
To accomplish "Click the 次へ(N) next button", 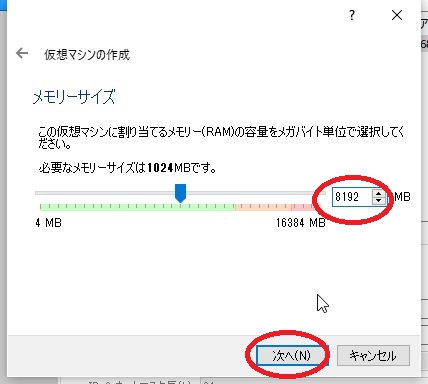I will click(x=292, y=355).
